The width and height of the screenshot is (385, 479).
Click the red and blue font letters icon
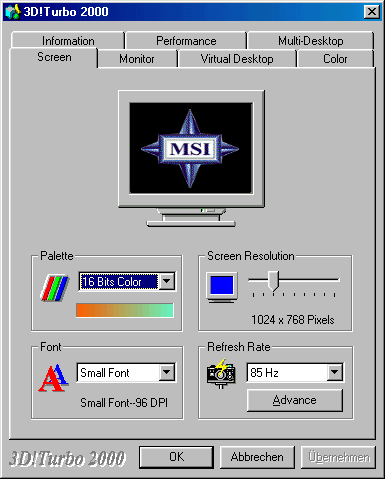tap(53, 377)
